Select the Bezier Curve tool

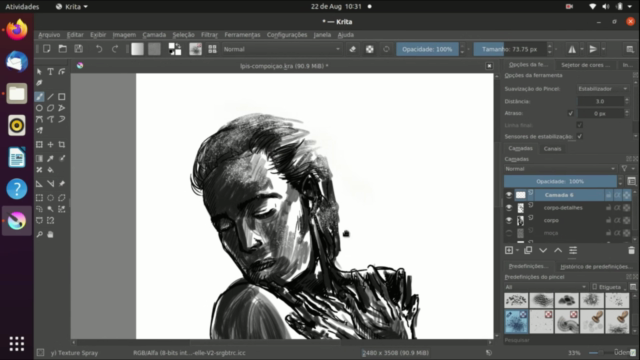click(39, 120)
